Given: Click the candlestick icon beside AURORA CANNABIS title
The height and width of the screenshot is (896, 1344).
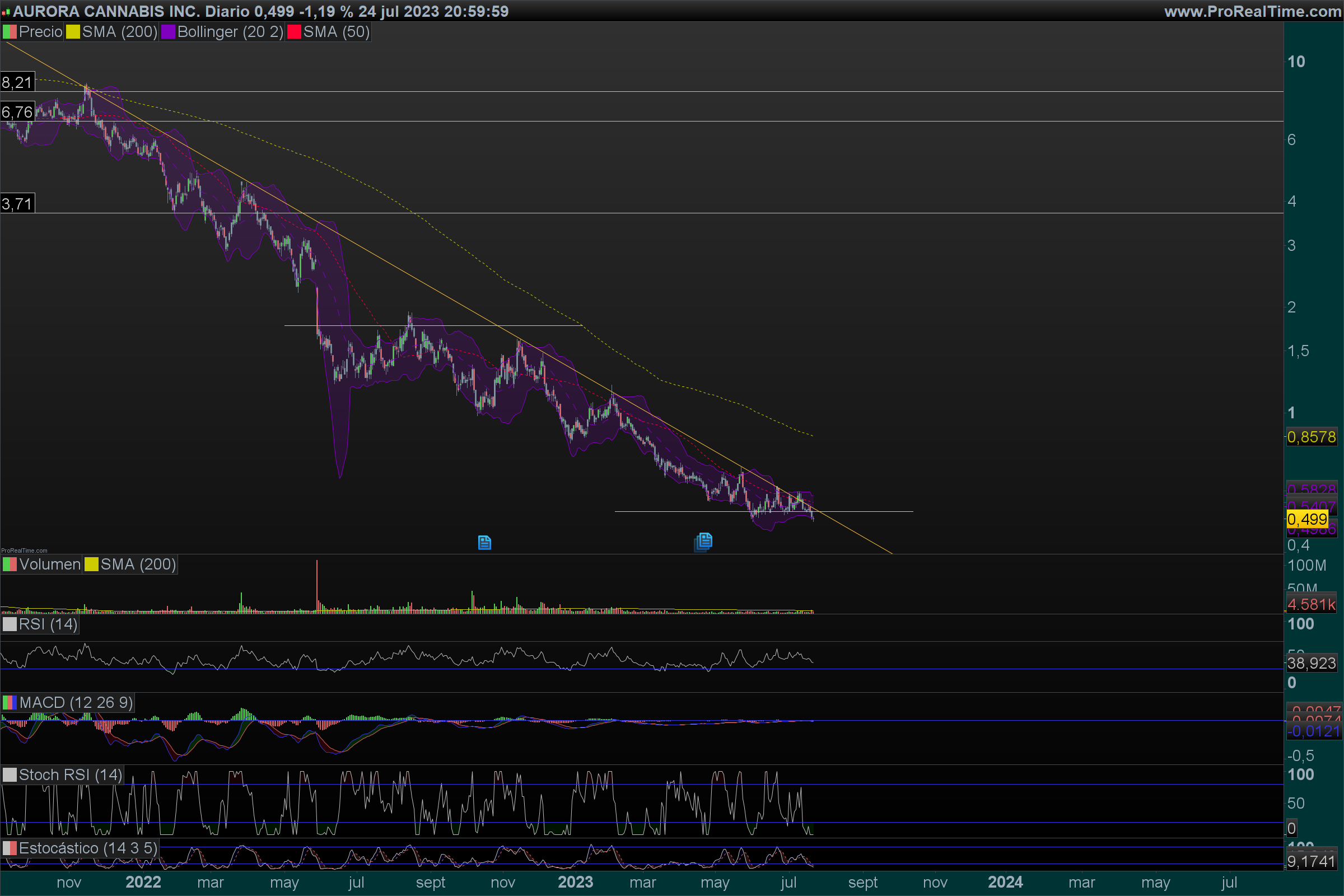Looking at the screenshot, I should click(x=6, y=11).
